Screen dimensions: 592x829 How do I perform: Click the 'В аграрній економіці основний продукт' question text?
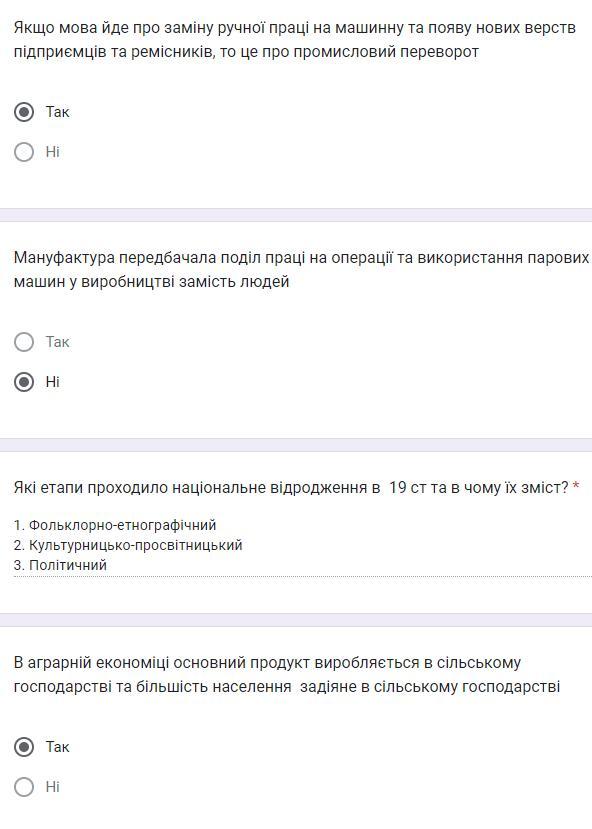(x=287, y=675)
